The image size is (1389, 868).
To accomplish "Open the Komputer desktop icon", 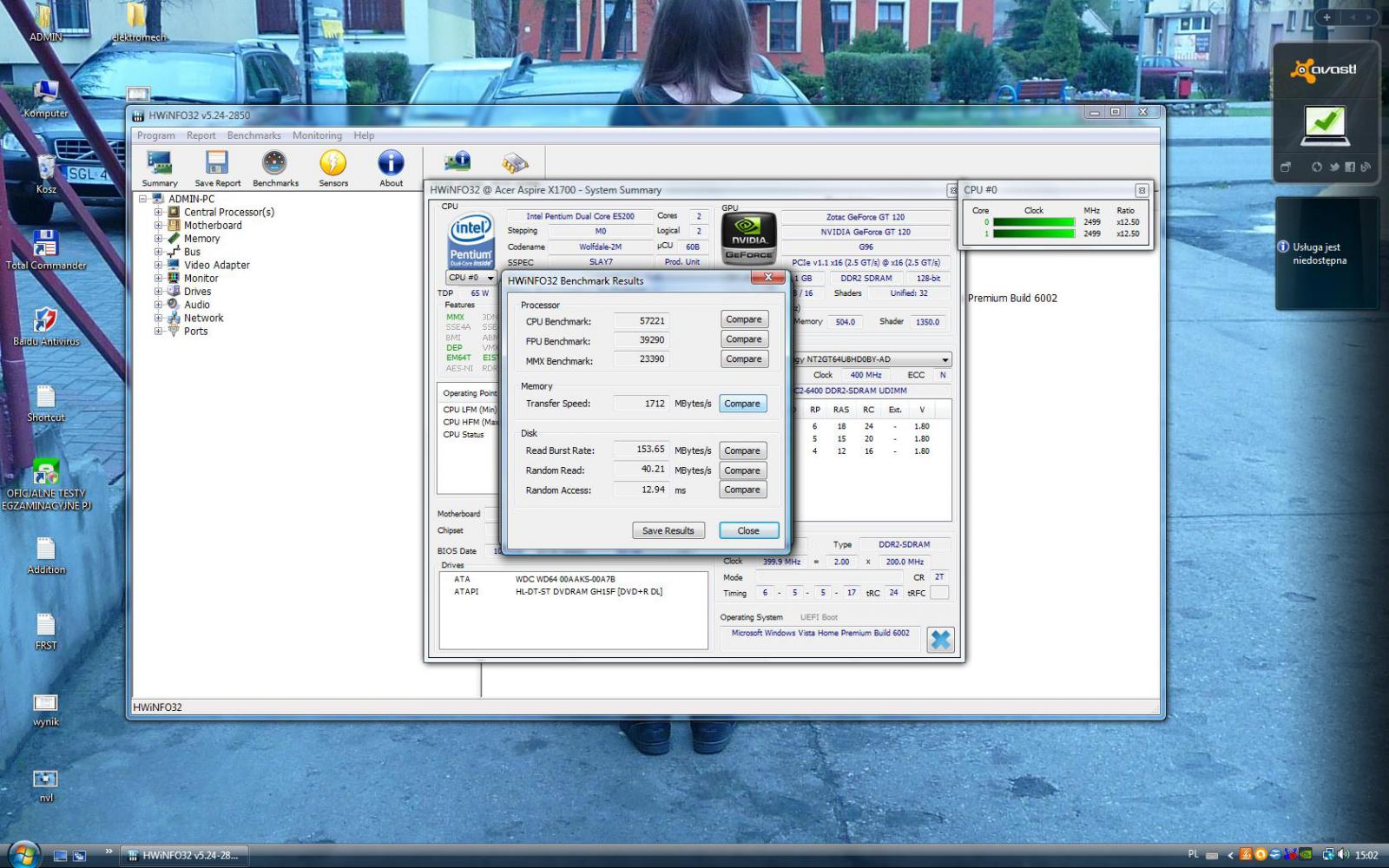I will pos(46,97).
